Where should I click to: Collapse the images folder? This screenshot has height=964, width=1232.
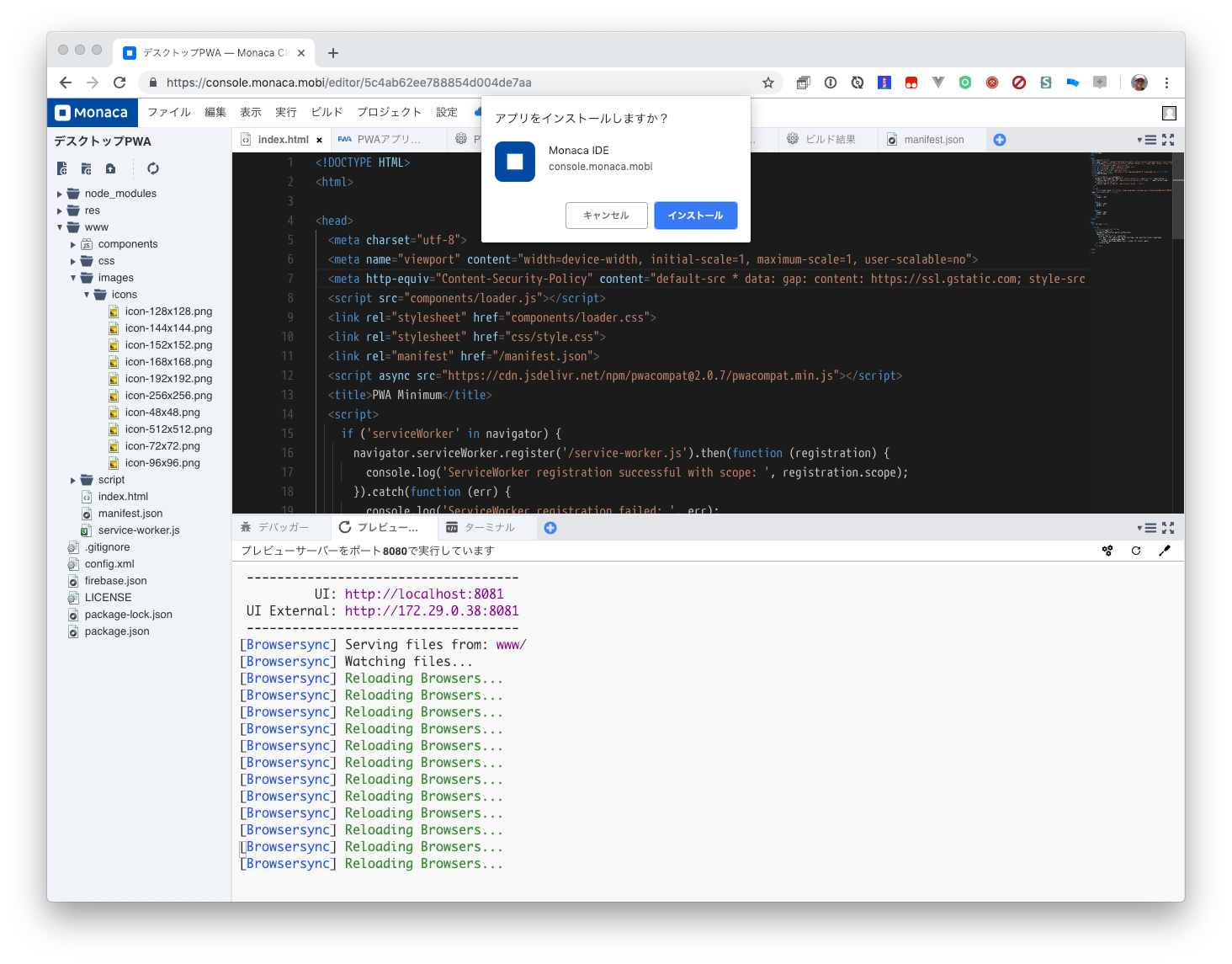[73, 278]
